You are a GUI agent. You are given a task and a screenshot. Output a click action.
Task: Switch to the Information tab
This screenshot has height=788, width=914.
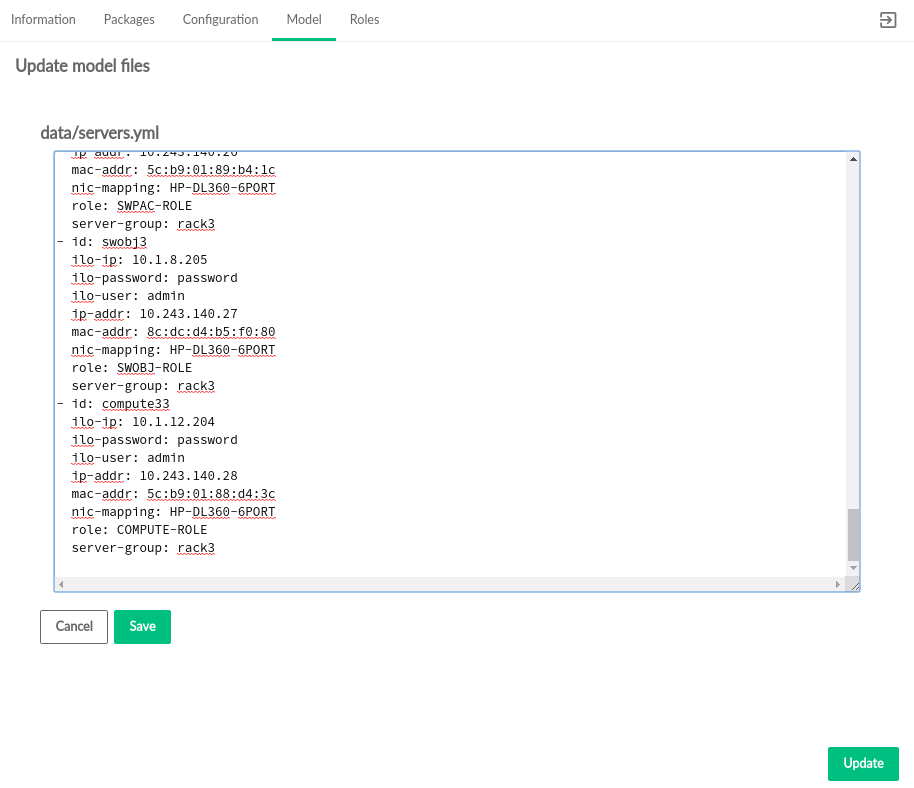[43, 20]
